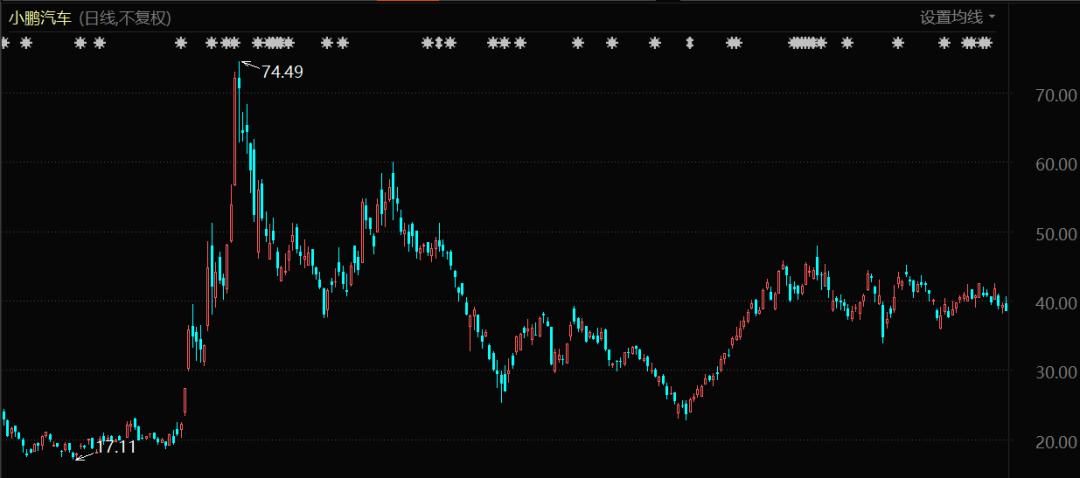Viewport: 1080px width, 478px height.
Task: Click the (日线,不复权) period and adjustment label
Action: (125, 19)
